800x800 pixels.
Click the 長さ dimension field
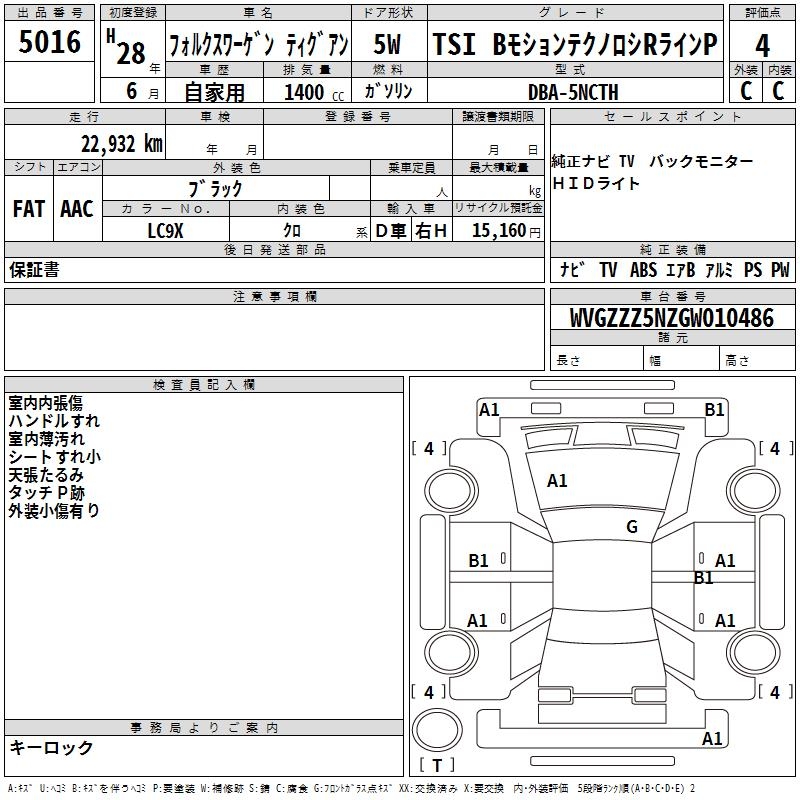[597, 360]
